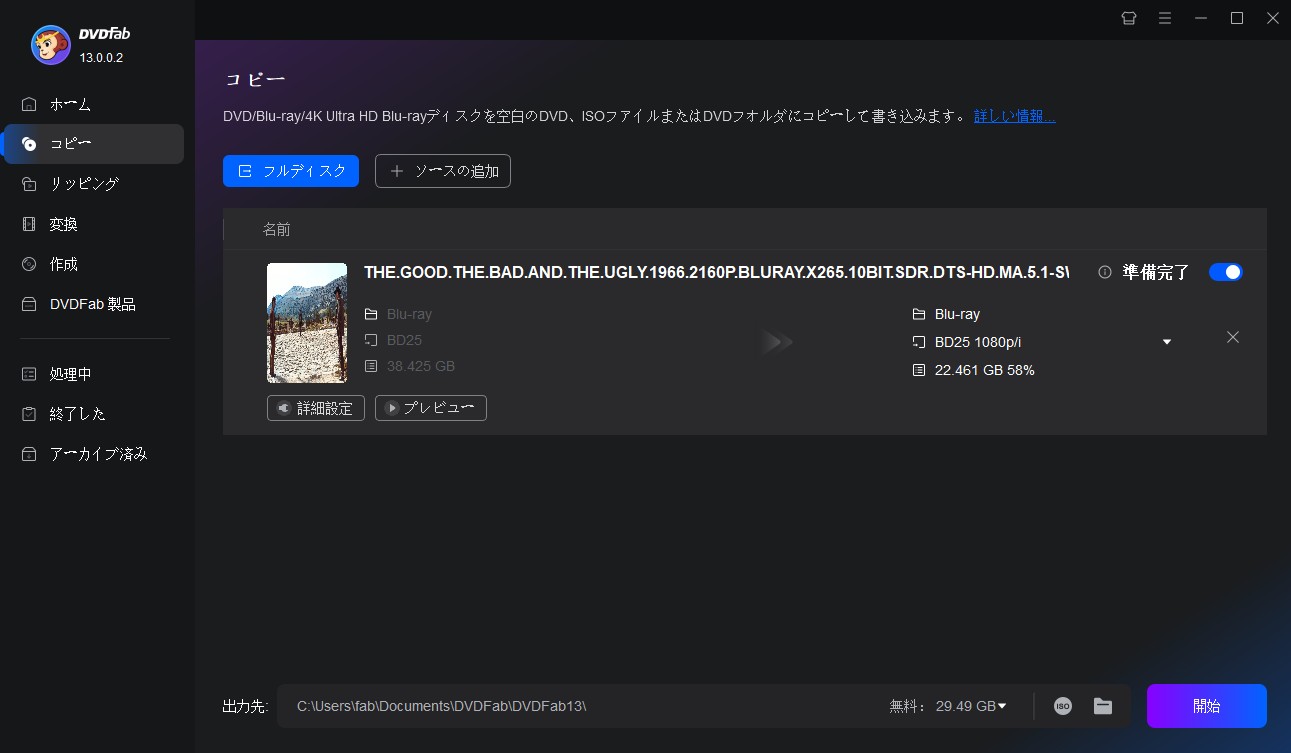Image resolution: width=1291 pixels, height=753 pixels.
Task: Open the skin/theme shirt icon
Action: point(1129,18)
